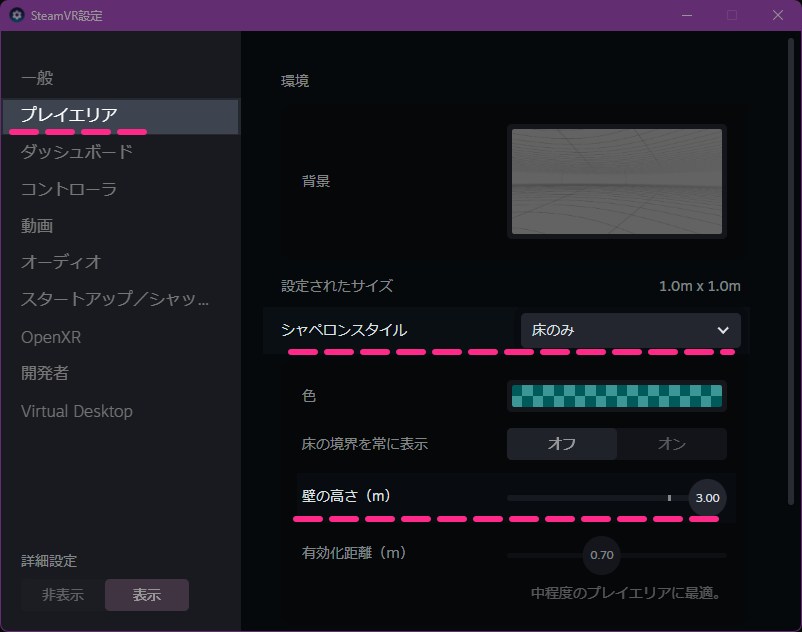Open the chaperone 色 color swatch

coord(617,396)
